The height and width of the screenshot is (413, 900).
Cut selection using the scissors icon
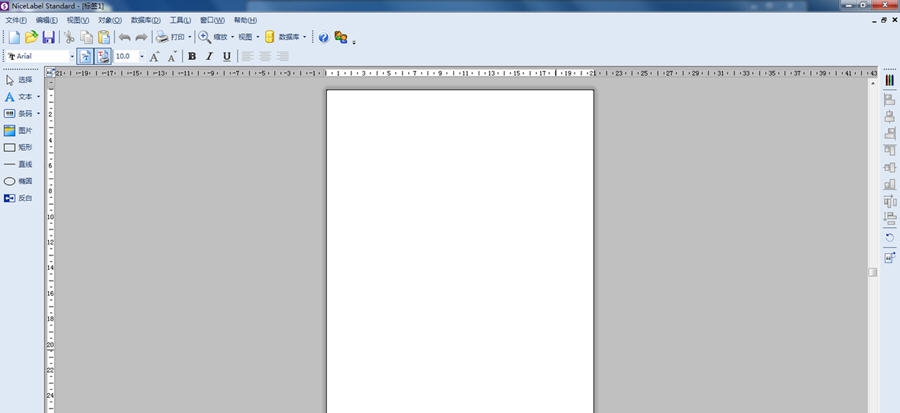click(69, 37)
